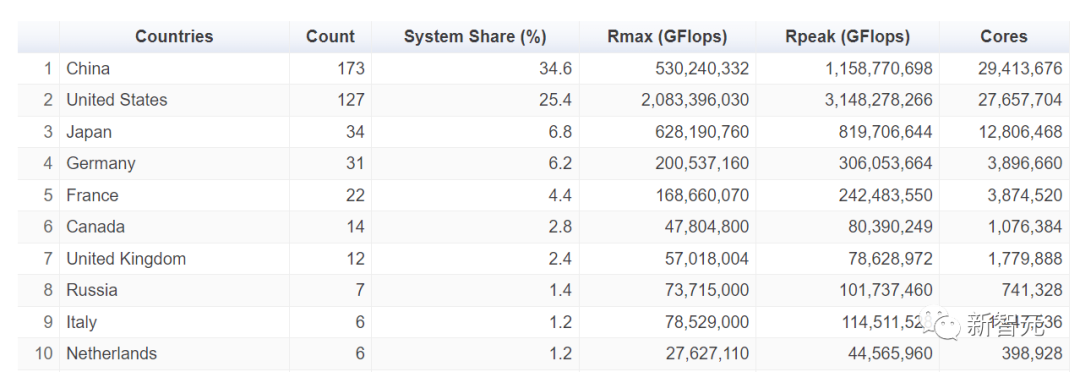Click Germany in the countries list
Viewport: 1080px width, 372px height.
point(101,163)
